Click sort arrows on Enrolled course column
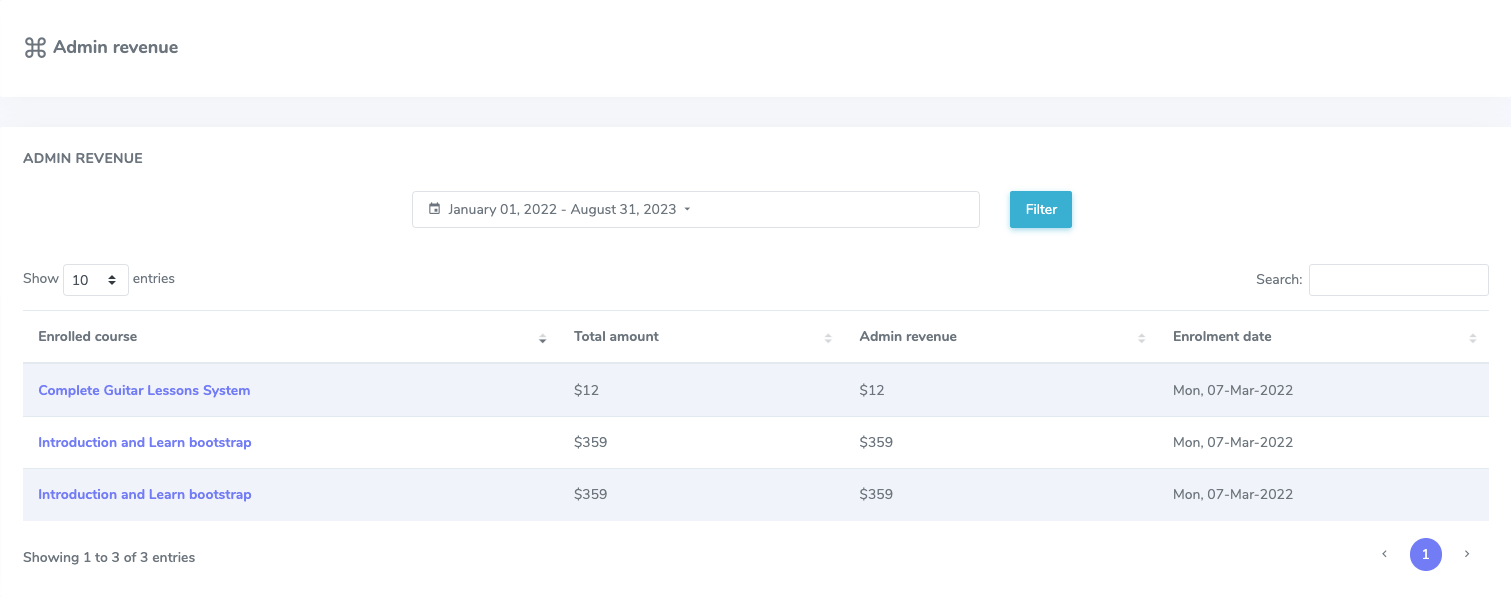1511x597 pixels. tap(542, 338)
